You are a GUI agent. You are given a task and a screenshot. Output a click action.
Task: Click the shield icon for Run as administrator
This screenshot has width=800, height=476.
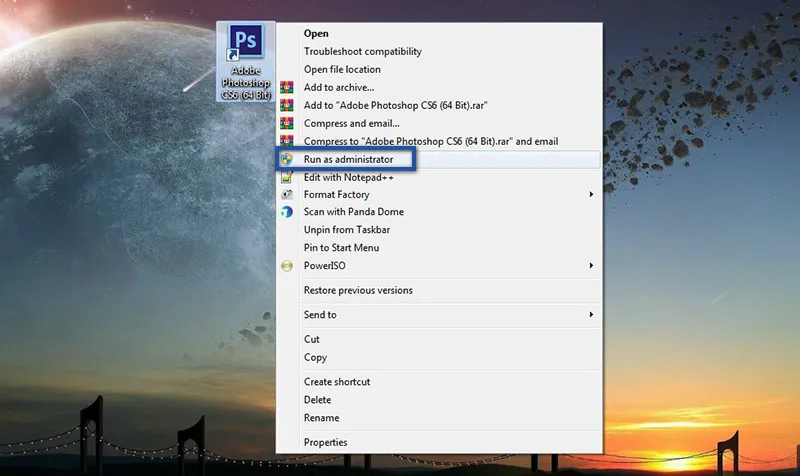tap(286, 159)
